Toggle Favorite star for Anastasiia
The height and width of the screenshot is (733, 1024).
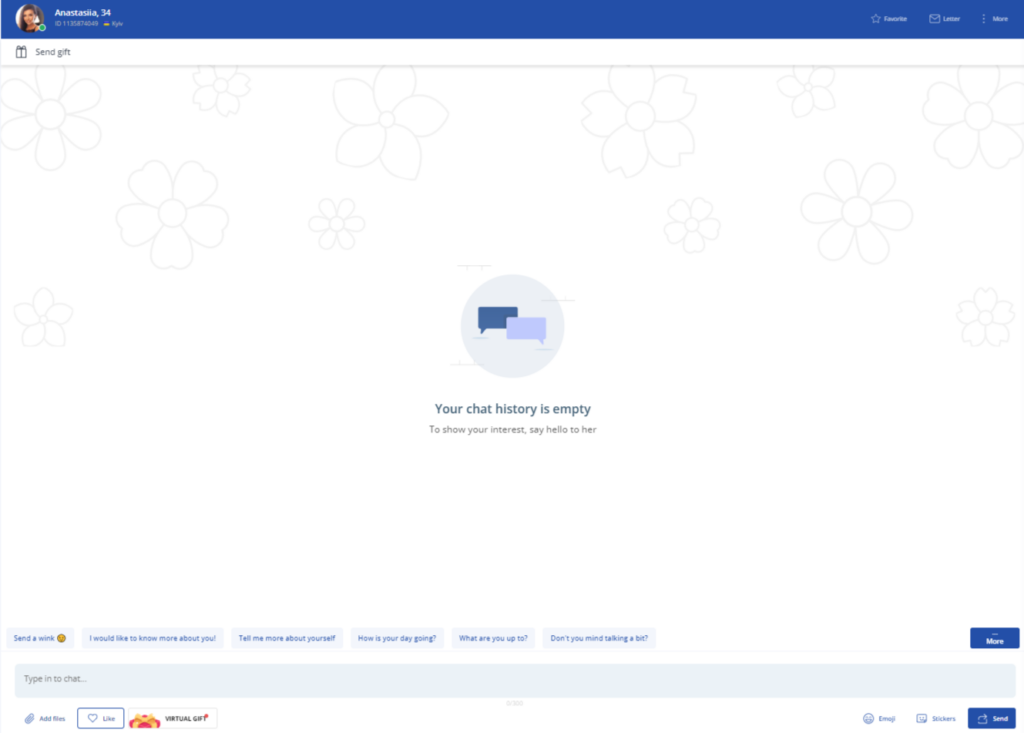click(887, 18)
